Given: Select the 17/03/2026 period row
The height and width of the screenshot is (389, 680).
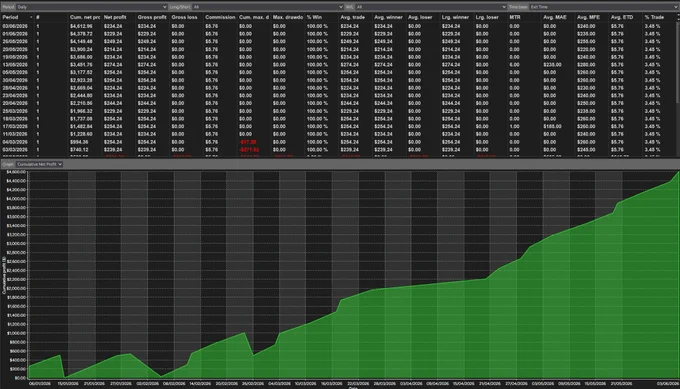Looking at the screenshot, I should coord(338,127).
